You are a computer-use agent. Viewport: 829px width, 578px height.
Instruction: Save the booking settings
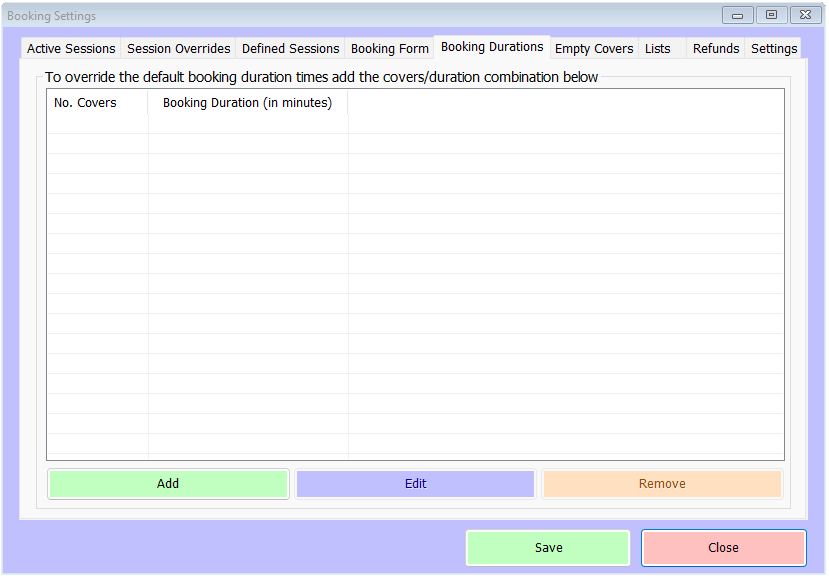tap(548, 548)
